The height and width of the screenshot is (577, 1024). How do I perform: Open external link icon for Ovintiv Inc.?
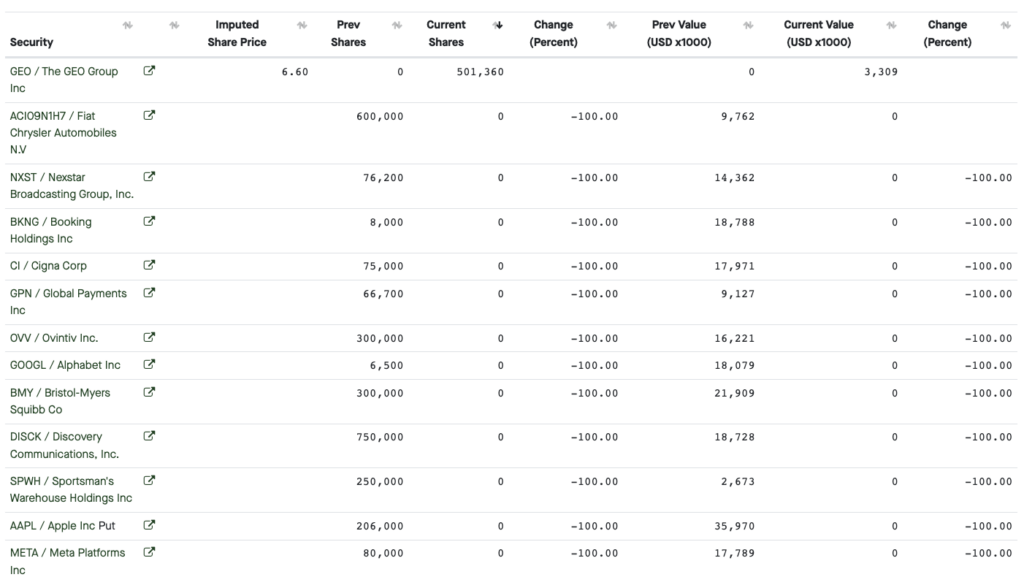(149, 337)
